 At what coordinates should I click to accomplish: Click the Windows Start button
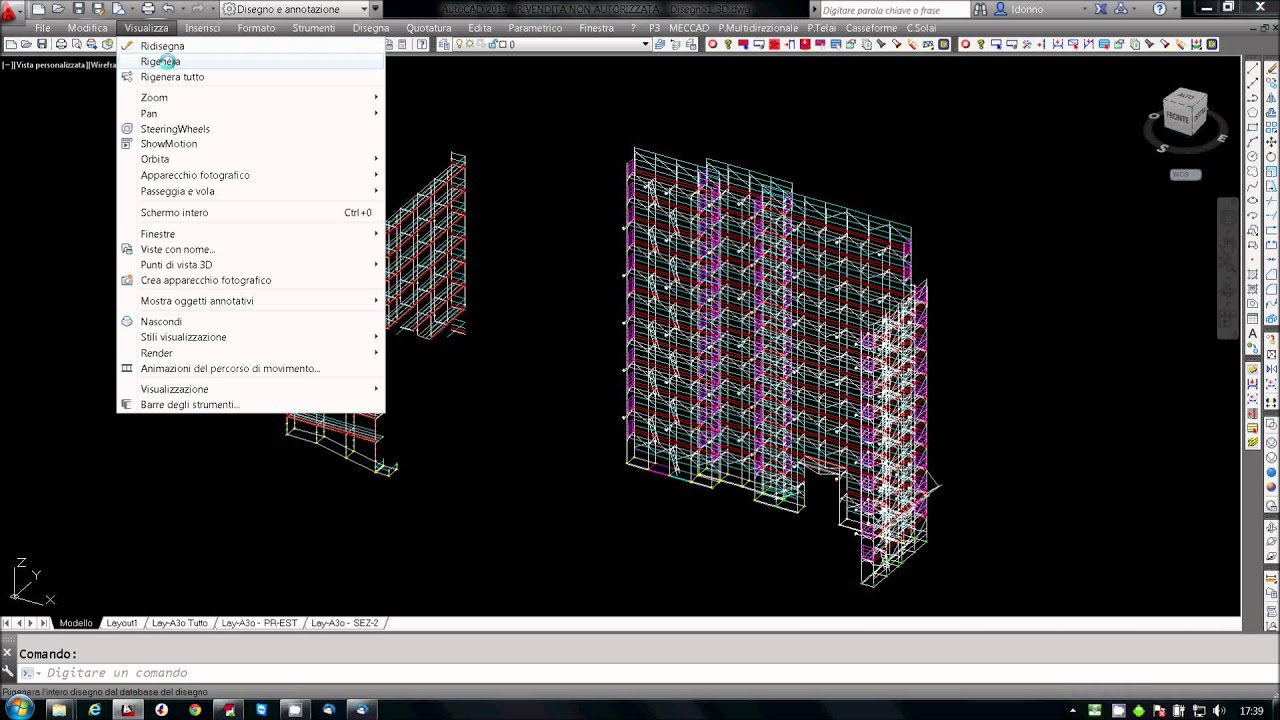[19, 709]
